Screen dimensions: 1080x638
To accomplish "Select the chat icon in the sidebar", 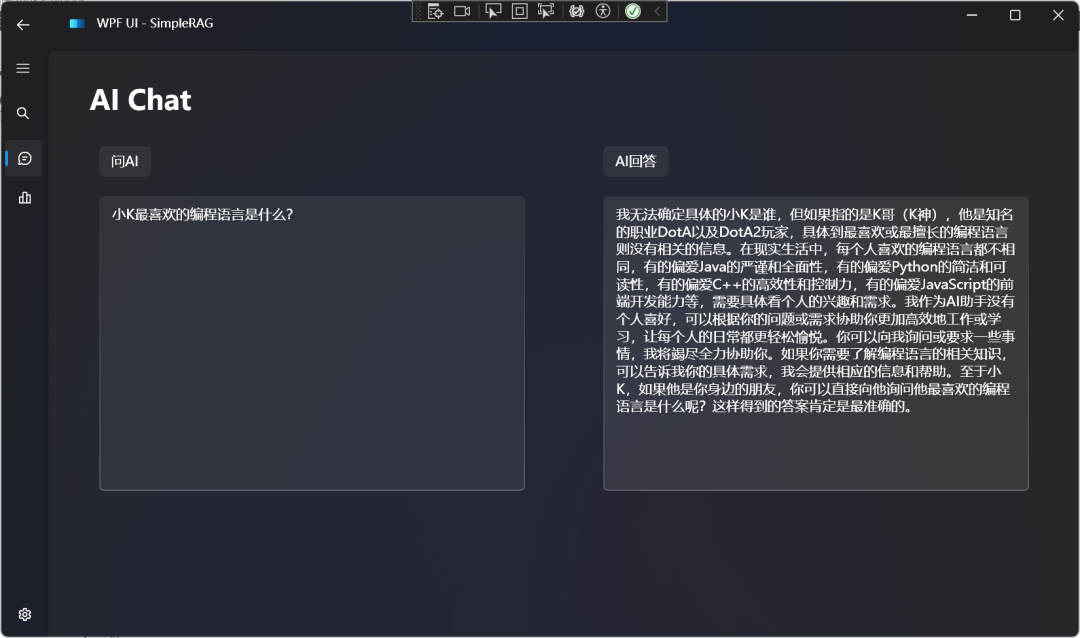I will click(23, 158).
